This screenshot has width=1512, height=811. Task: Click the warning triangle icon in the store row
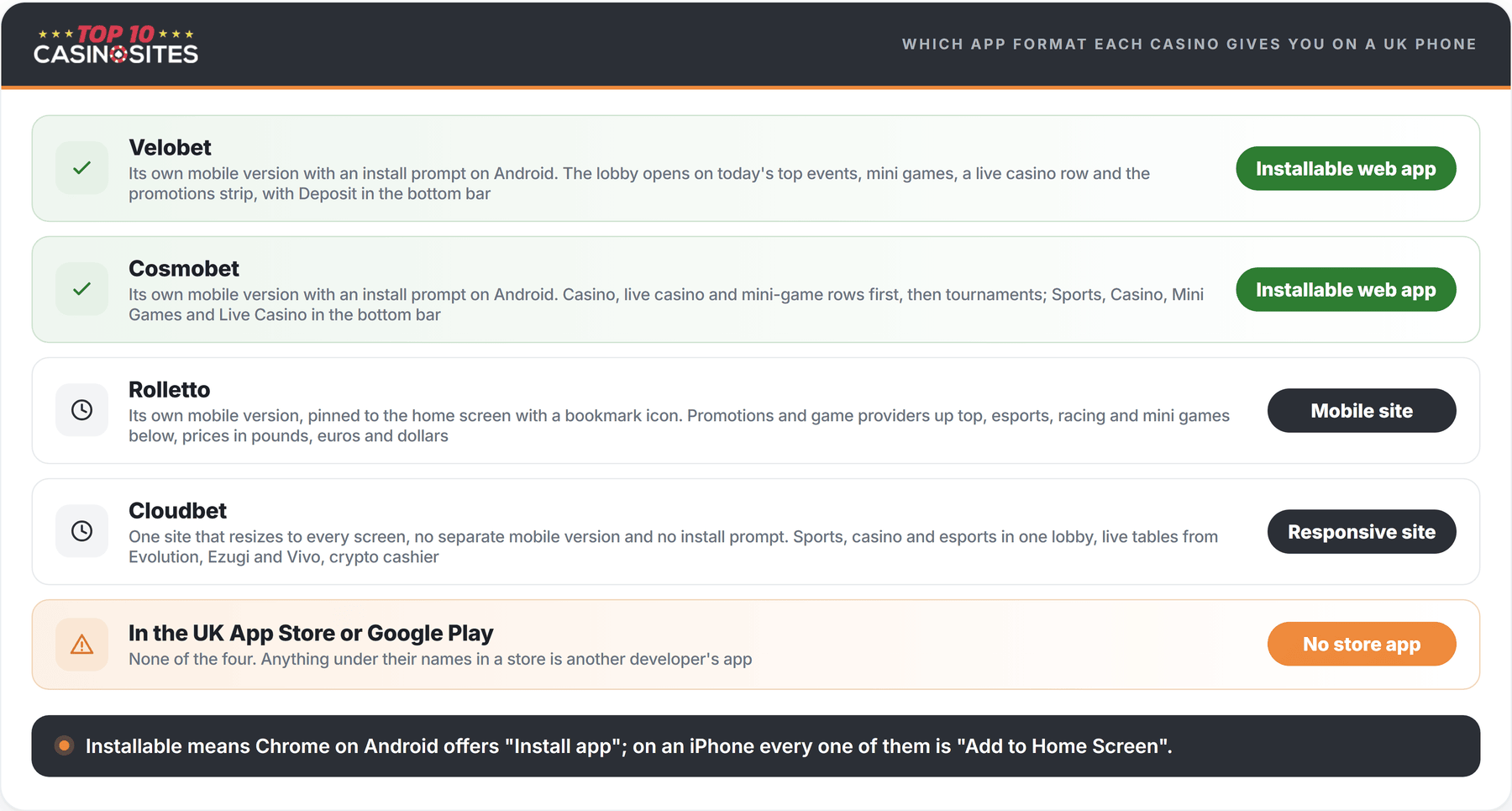(81, 645)
